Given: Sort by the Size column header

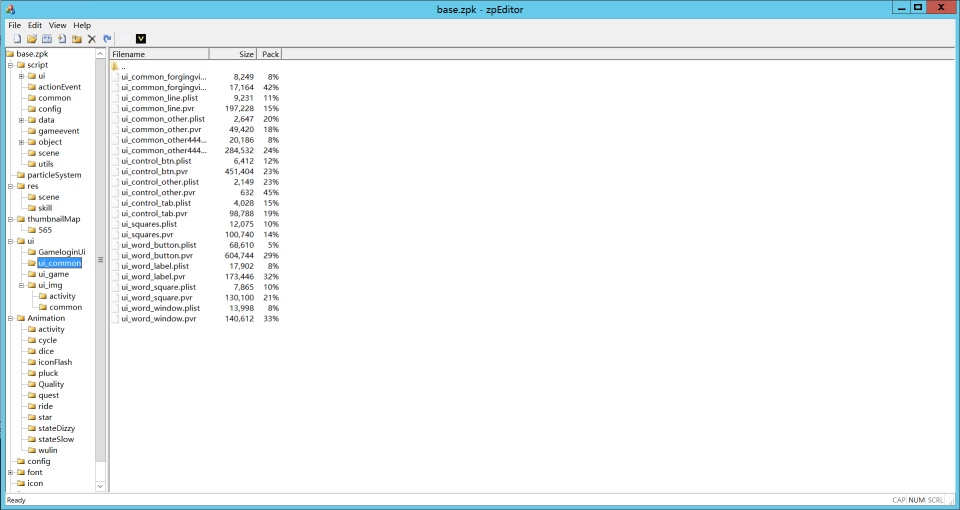Looking at the screenshot, I should (x=233, y=54).
